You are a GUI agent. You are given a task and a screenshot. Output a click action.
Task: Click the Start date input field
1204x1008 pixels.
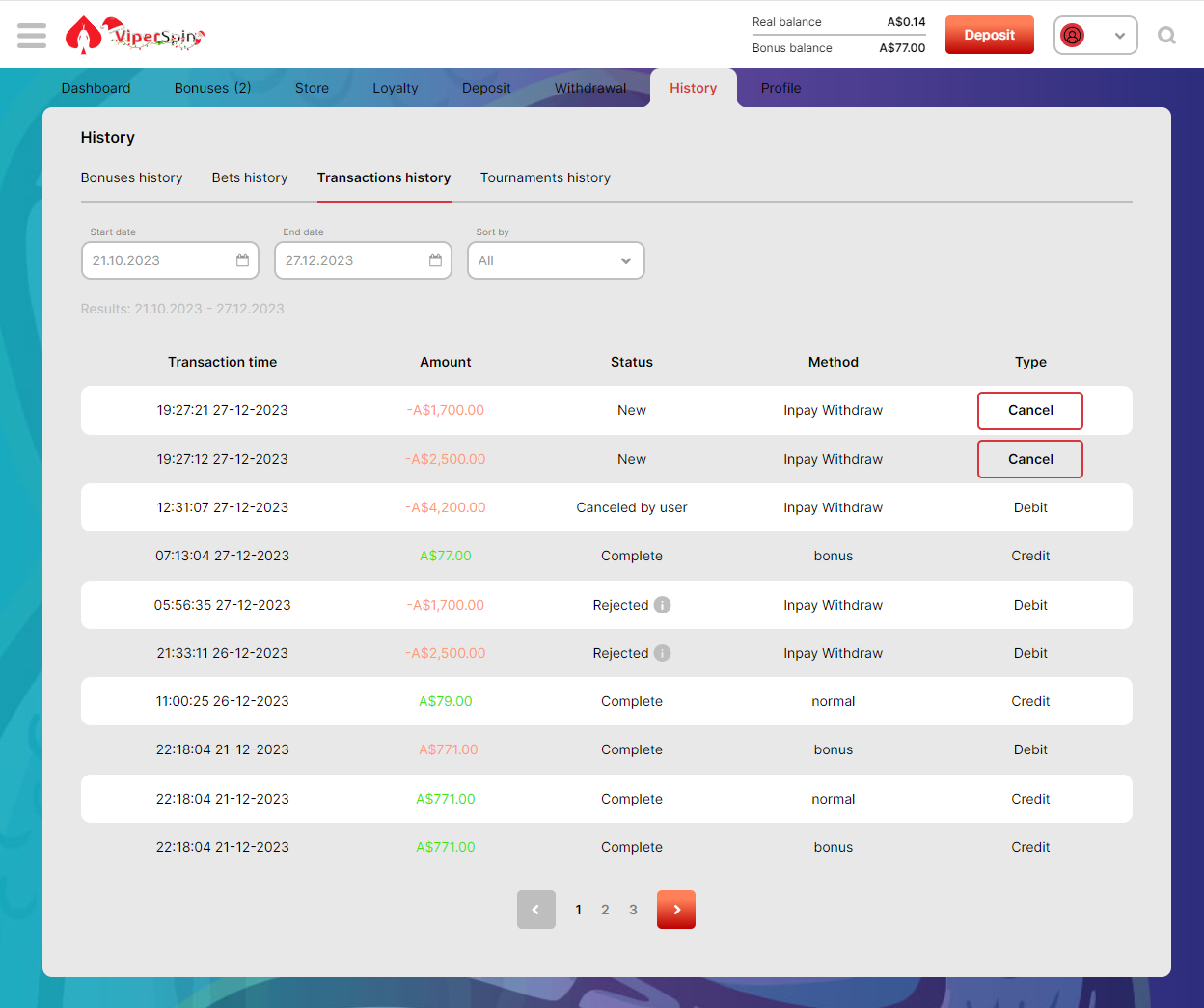[159, 260]
